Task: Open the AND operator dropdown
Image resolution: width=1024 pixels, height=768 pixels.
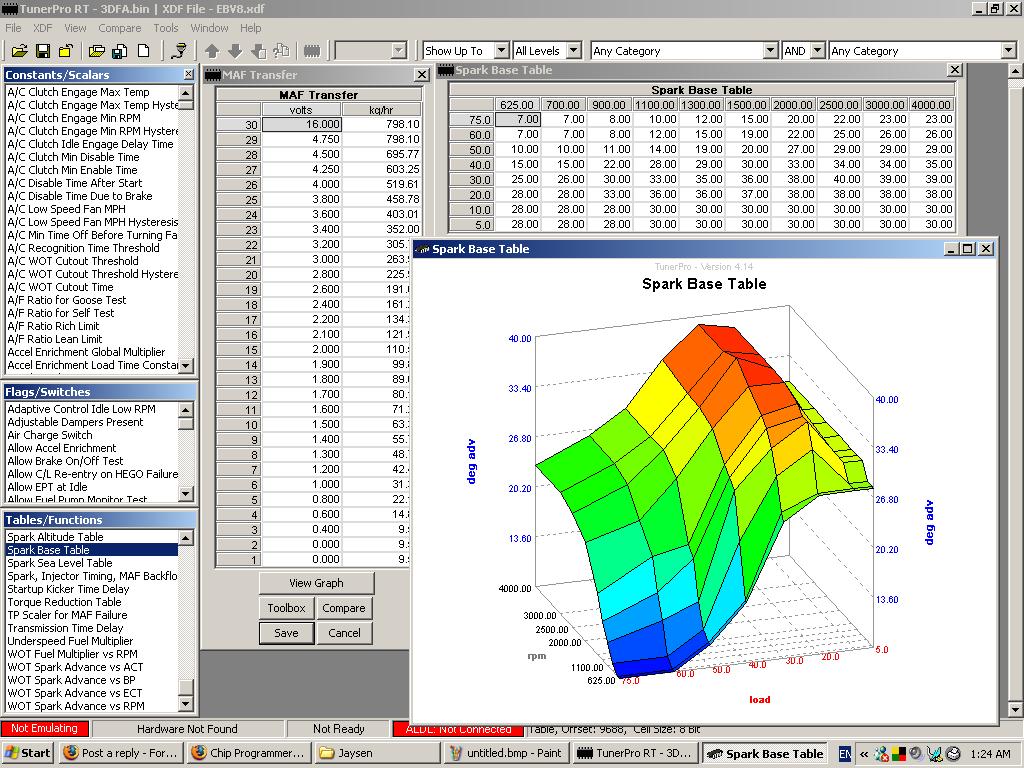Action: pos(818,50)
